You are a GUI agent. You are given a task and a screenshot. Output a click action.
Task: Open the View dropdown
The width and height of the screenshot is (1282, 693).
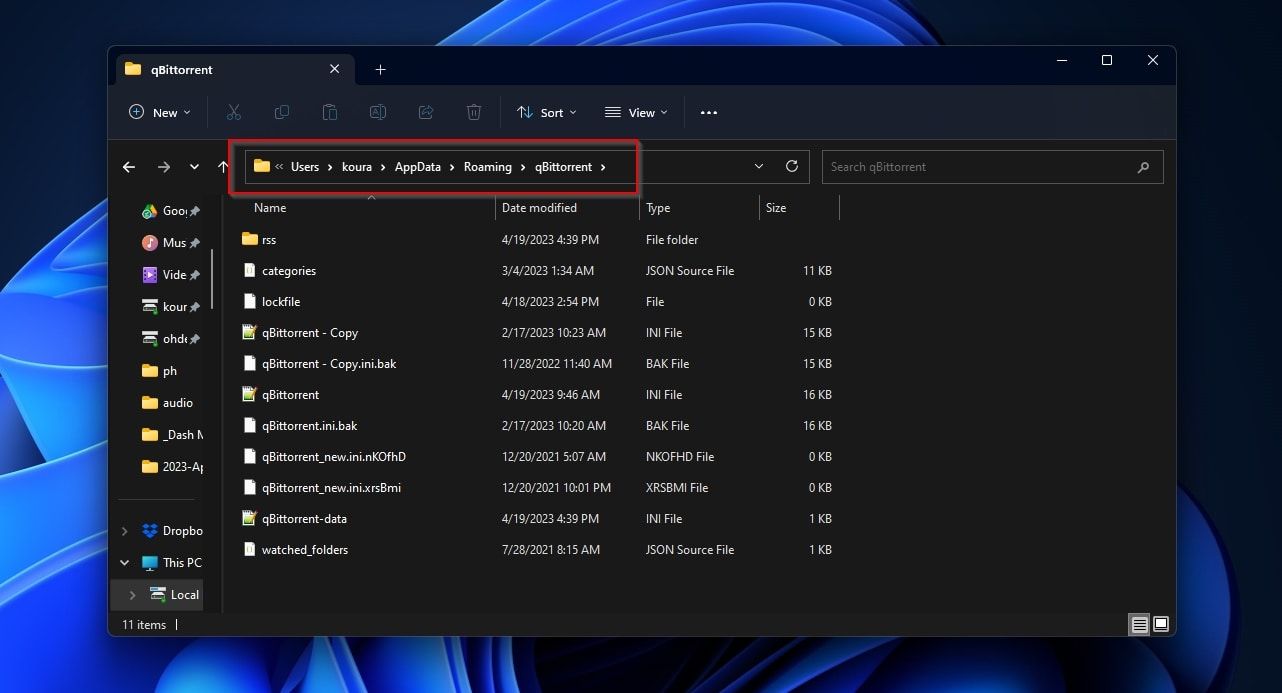pos(636,112)
